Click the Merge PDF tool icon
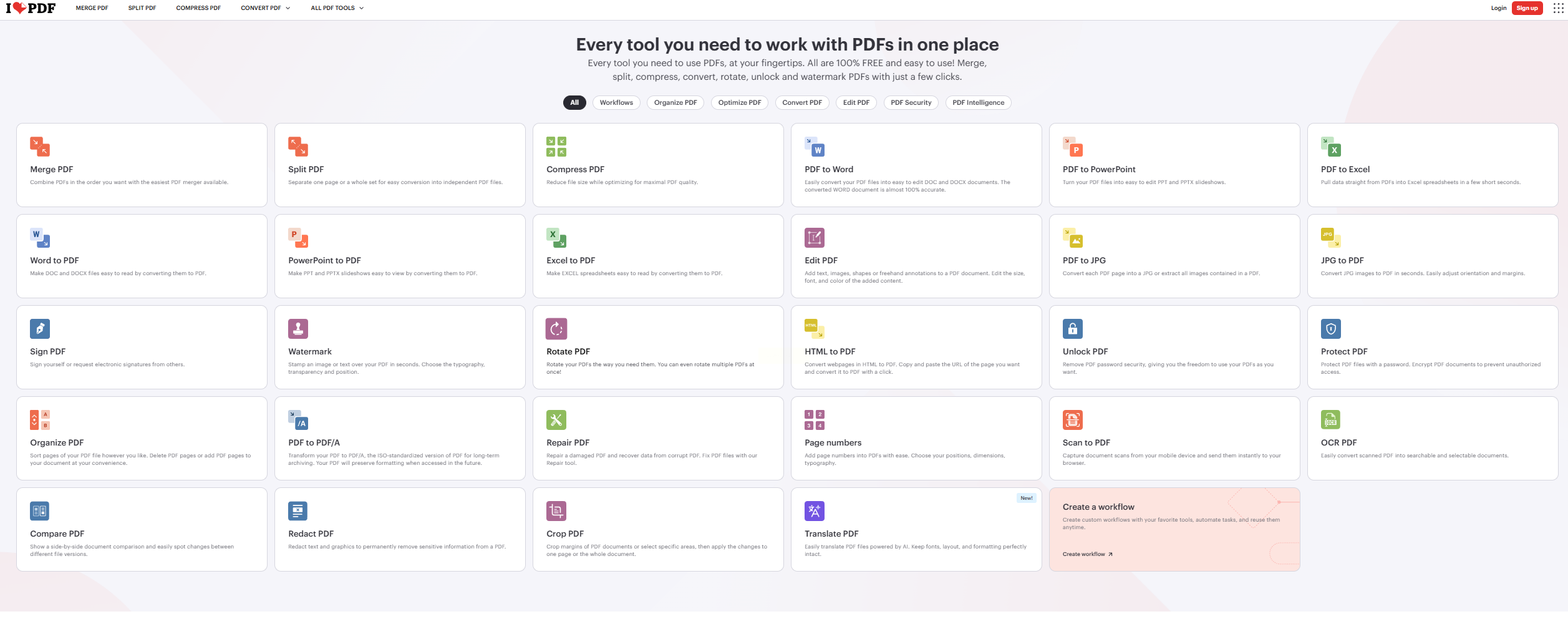This screenshot has width=1568, height=619. pyautogui.click(x=40, y=147)
